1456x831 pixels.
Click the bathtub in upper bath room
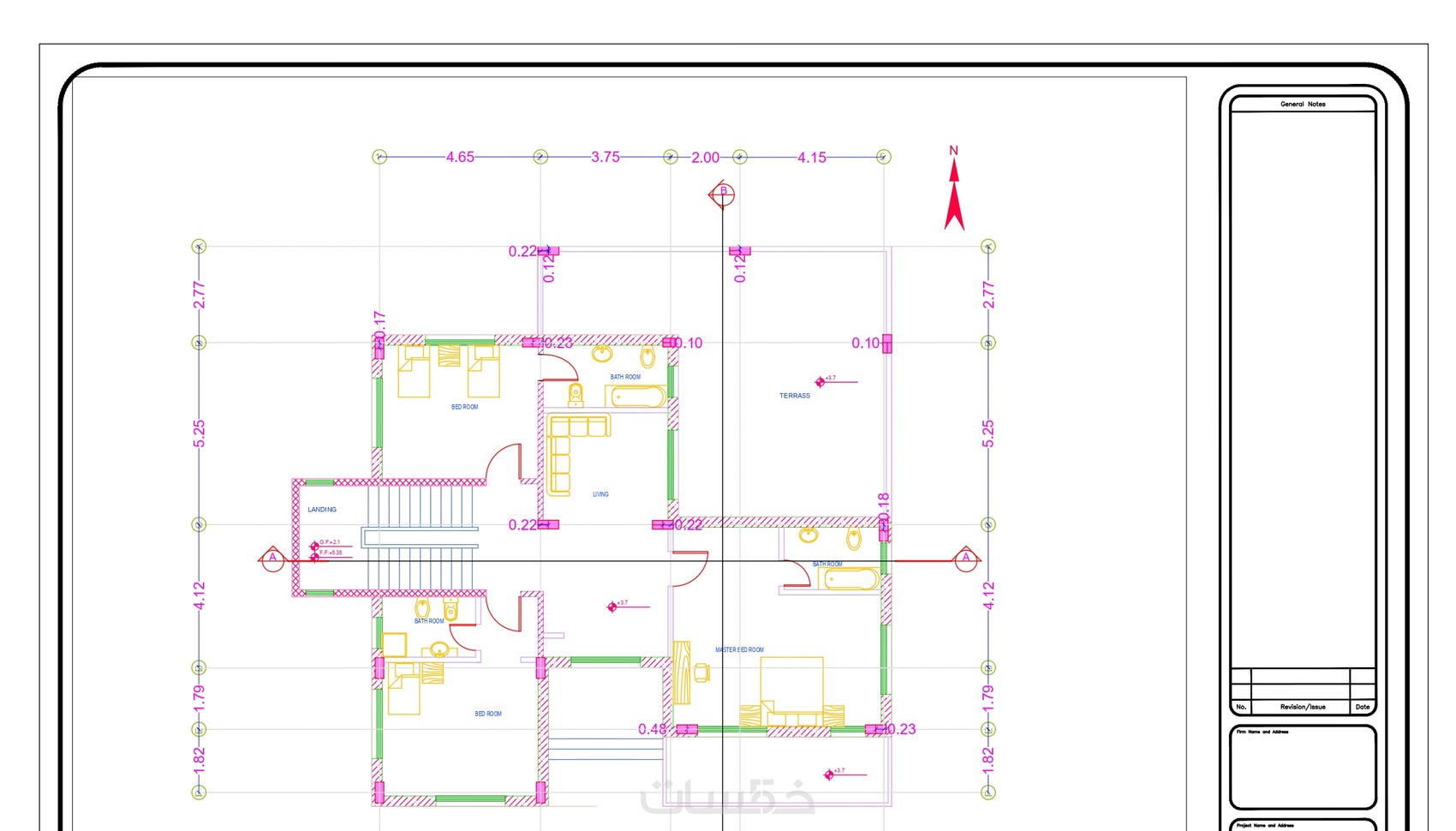coord(638,397)
